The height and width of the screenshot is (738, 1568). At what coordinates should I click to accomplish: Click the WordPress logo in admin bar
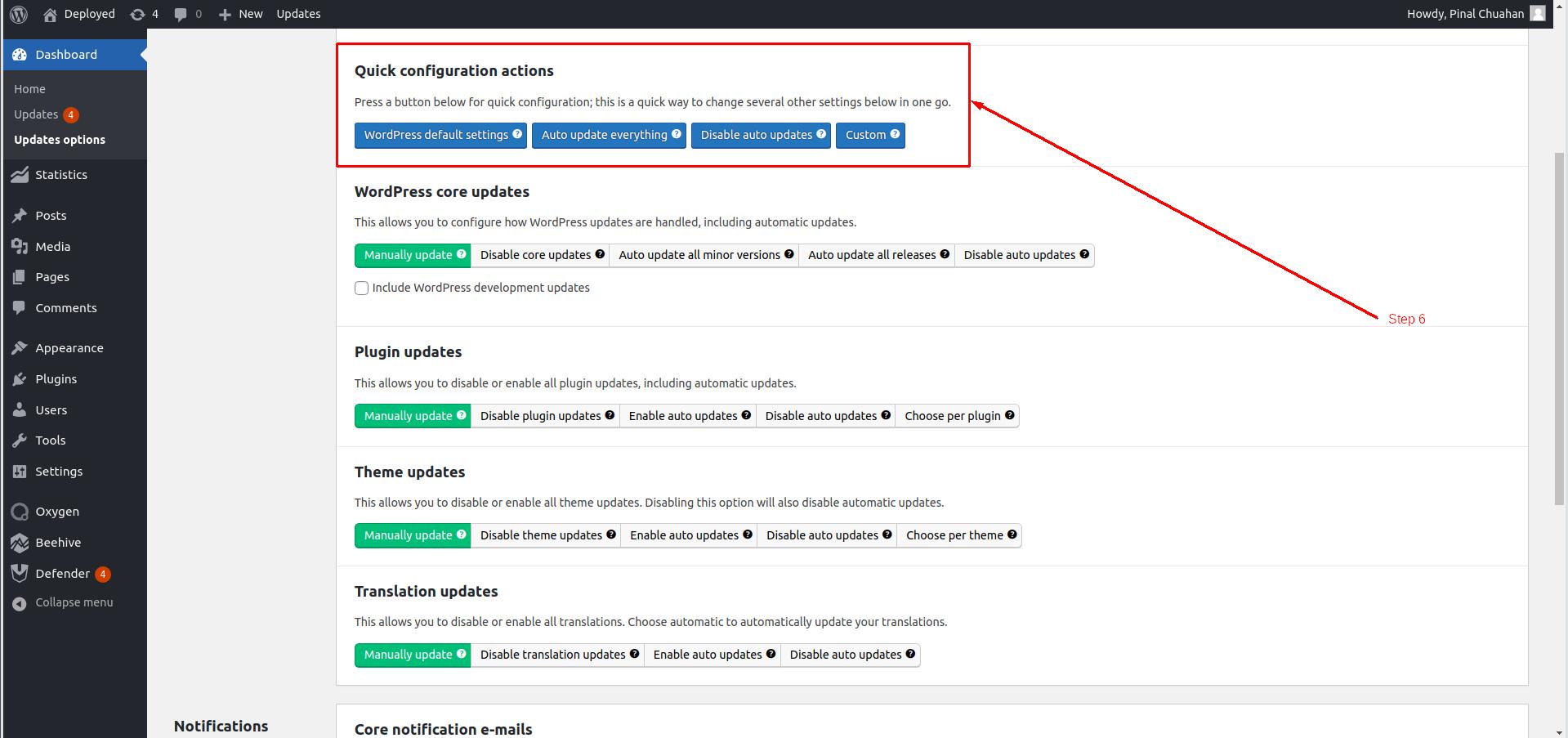[19, 14]
